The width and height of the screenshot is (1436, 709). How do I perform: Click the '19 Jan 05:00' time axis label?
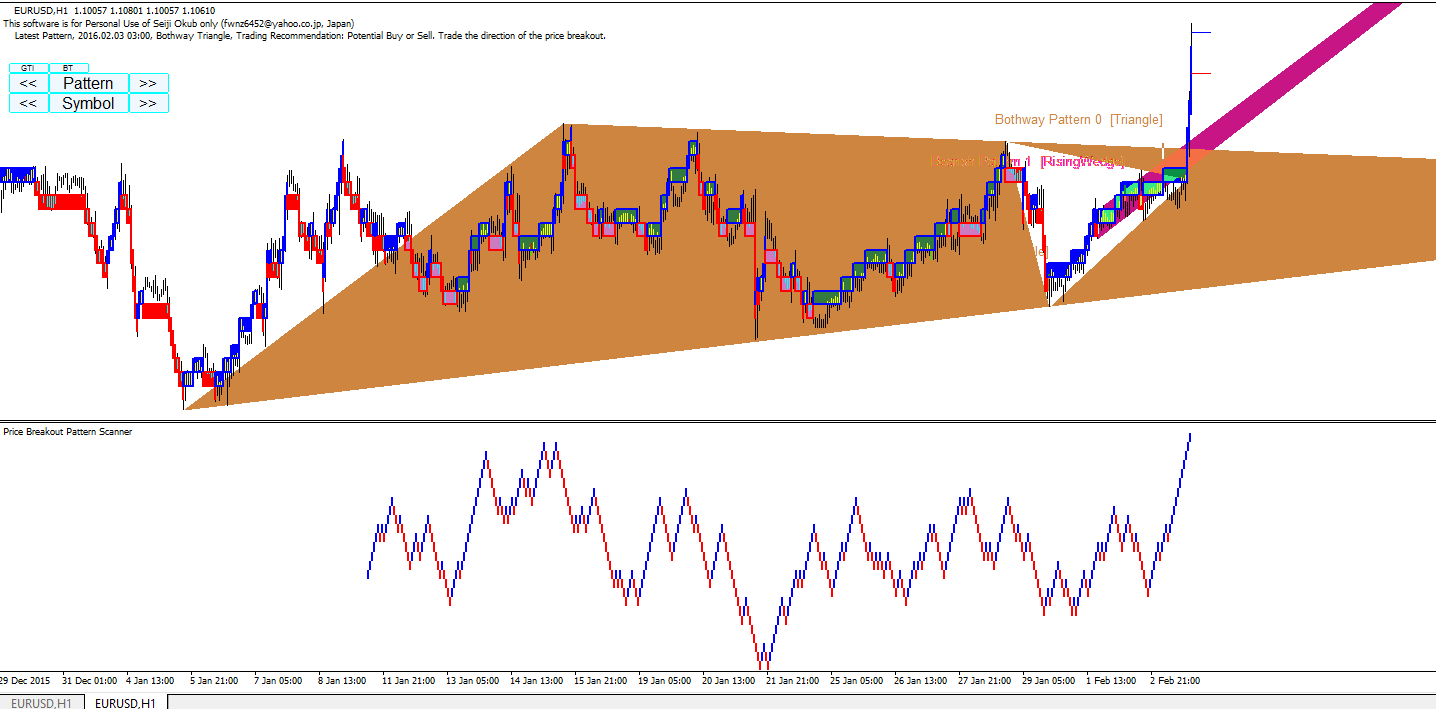tap(664, 681)
